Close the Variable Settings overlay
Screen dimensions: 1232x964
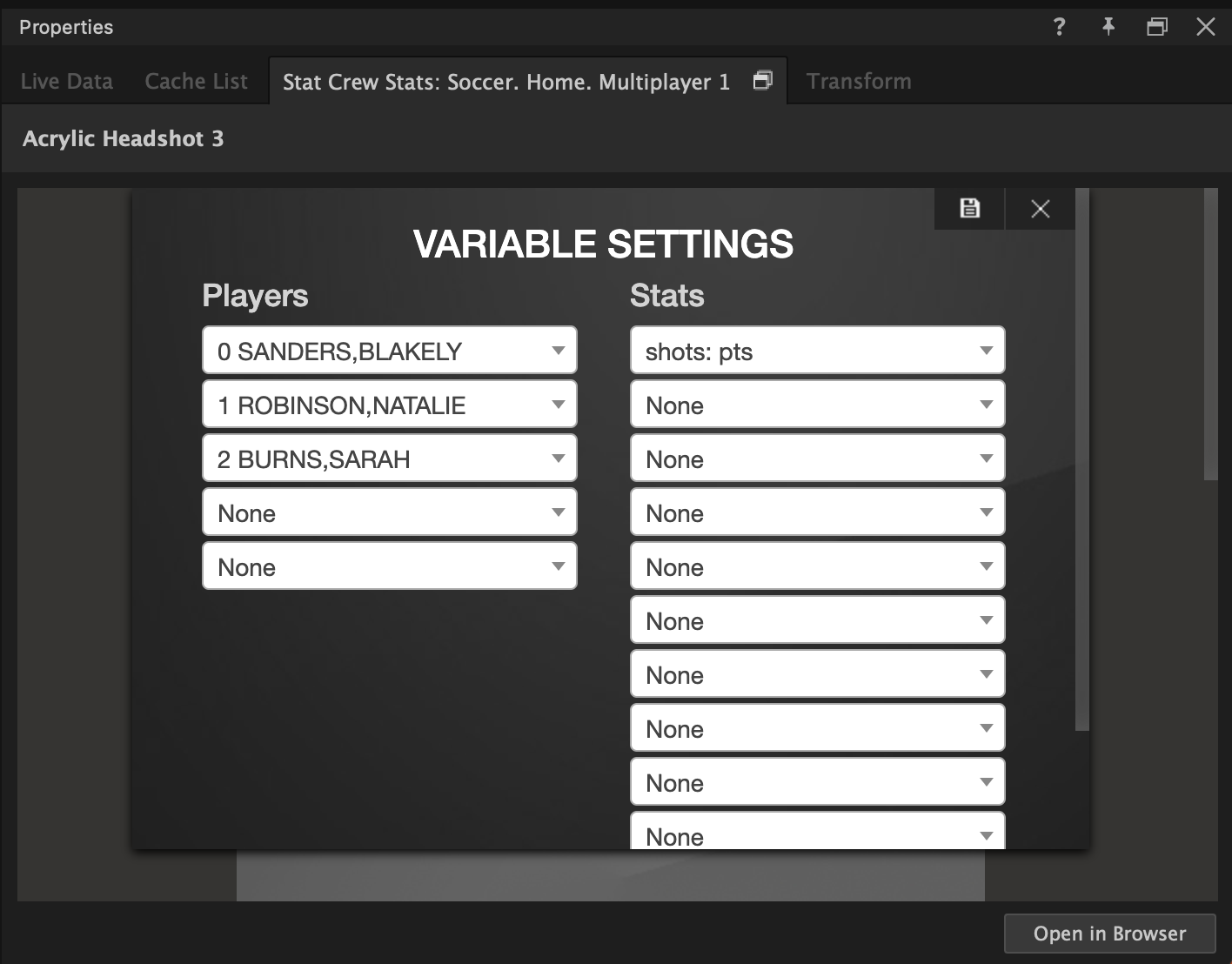coord(1040,209)
